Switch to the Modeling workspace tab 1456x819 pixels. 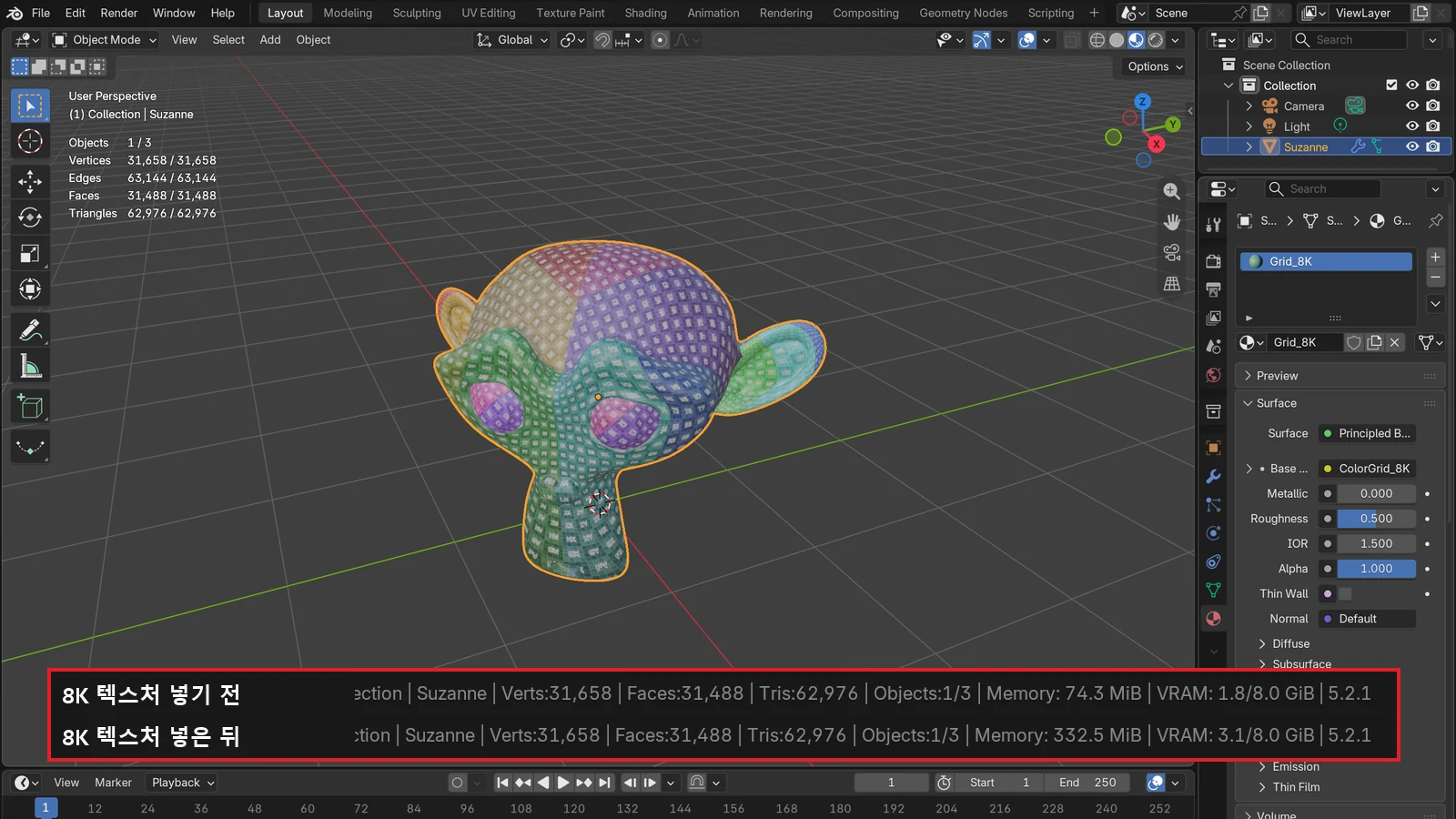pyautogui.click(x=348, y=13)
